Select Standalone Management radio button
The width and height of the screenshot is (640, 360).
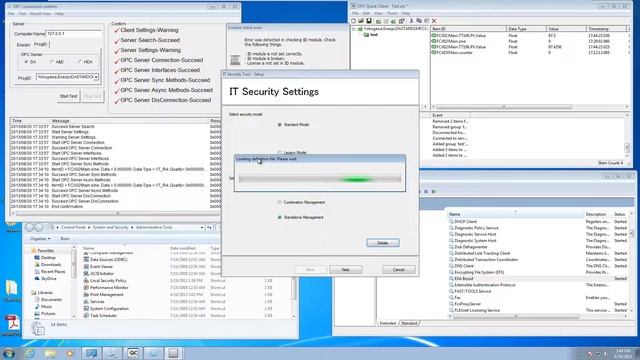(x=280, y=218)
